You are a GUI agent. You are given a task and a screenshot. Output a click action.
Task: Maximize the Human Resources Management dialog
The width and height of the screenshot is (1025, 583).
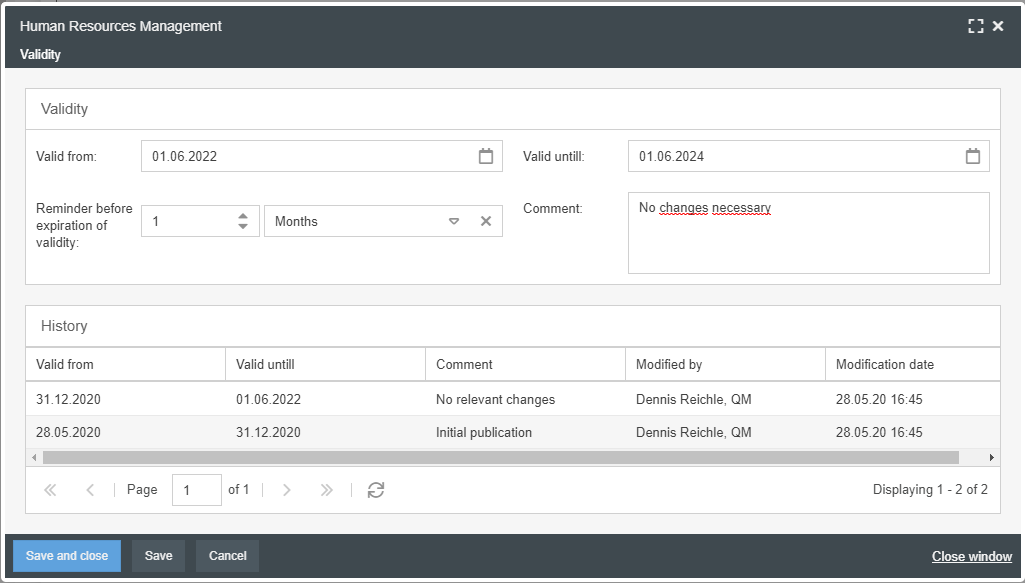click(x=976, y=26)
